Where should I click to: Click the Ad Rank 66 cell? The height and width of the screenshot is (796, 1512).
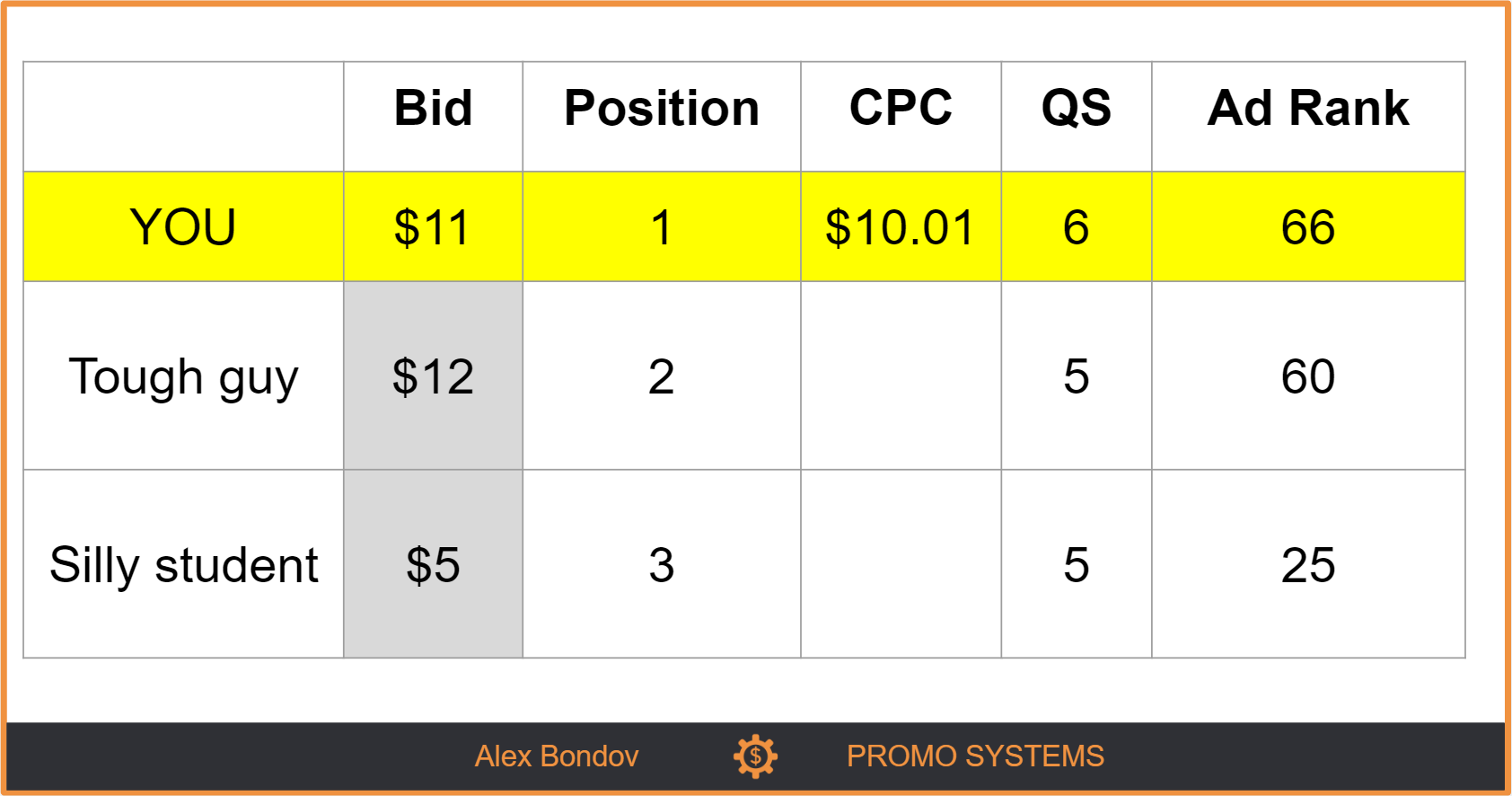tap(1308, 226)
